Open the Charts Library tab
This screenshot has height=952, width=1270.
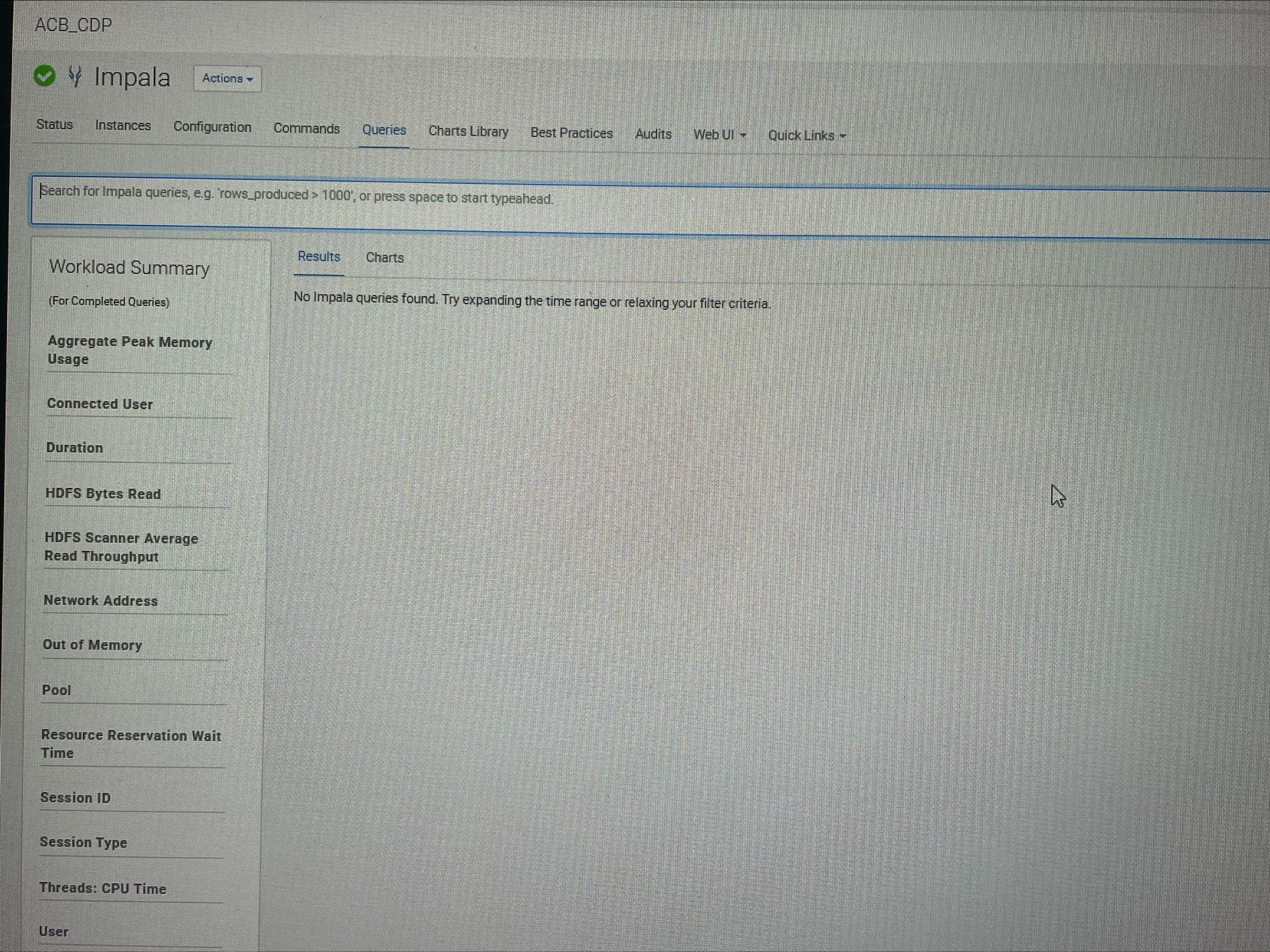click(x=468, y=131)
